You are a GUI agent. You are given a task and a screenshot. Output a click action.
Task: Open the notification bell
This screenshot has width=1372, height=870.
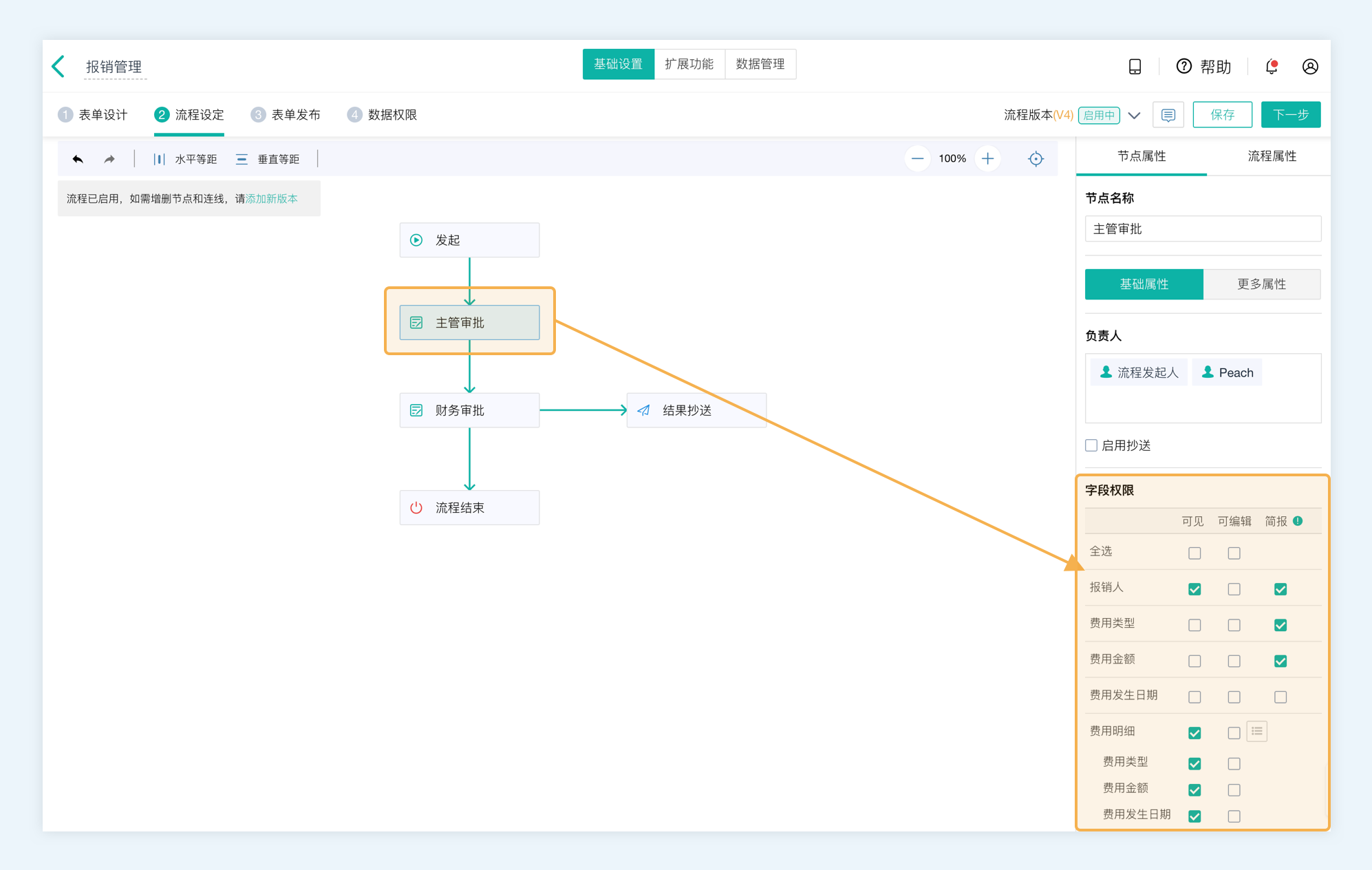pyautogui.click(x=1272, y=66)
